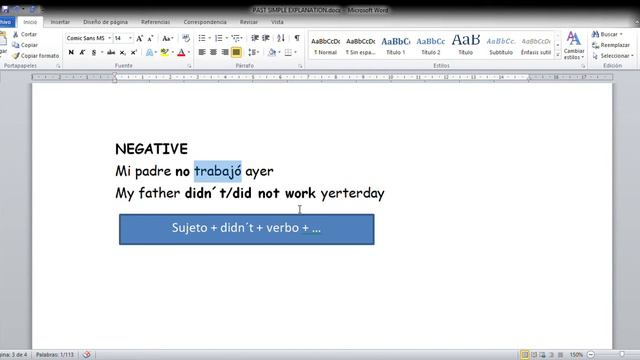
Task: Toggle italic (K) formatting
Action: [82, 52]
